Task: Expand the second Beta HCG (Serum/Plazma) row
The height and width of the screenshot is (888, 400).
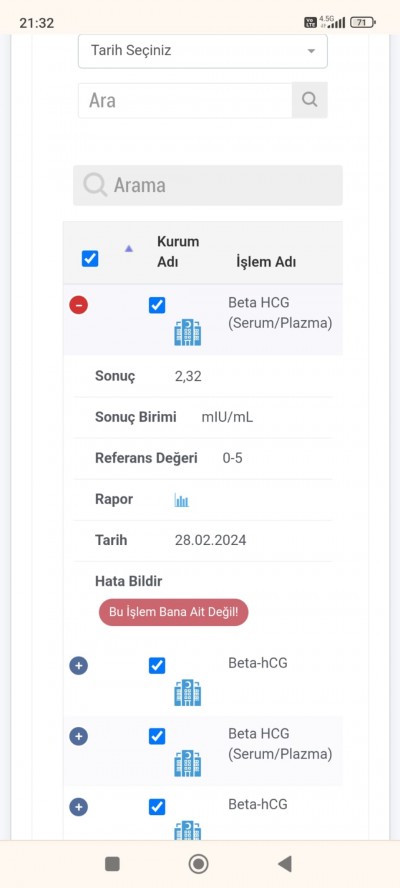Action: click(79, 736)
